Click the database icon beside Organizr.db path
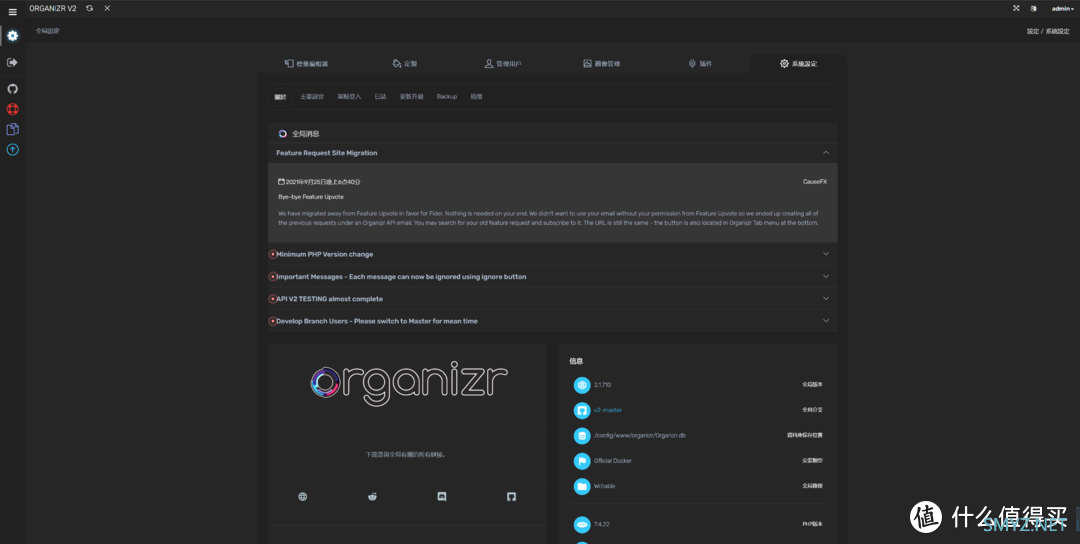The width and height of the screenshot is (1080, 544). 582,436
